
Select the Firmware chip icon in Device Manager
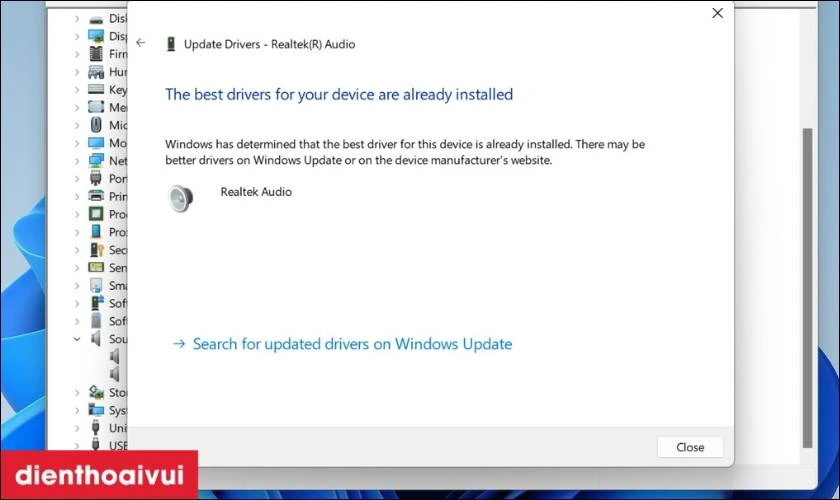coord(96,54)
